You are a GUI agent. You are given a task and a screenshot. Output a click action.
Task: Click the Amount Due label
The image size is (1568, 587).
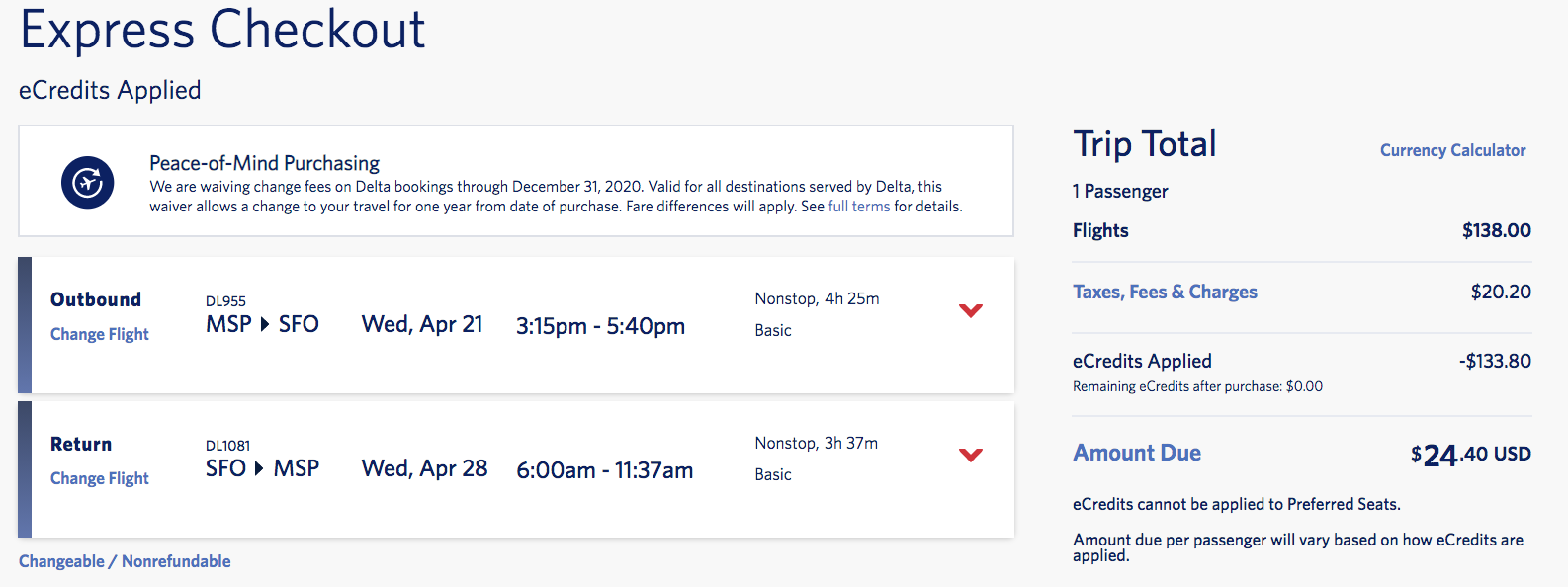point(1137,453)
